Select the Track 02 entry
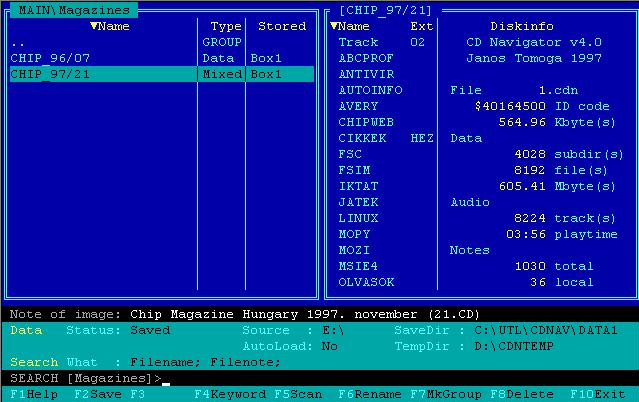The height and width of the screenshot is (402, 639). (382, 42)
